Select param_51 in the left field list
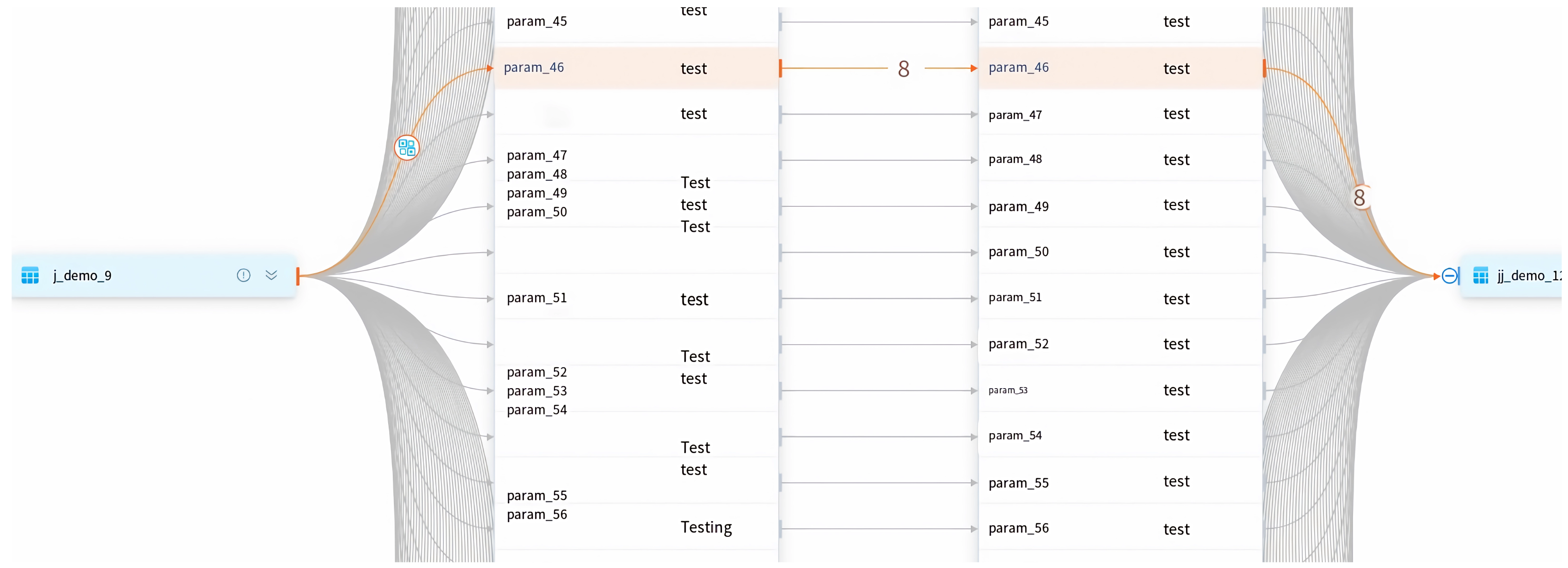The width and height of the screenshot is (1568, 568). 536,298
